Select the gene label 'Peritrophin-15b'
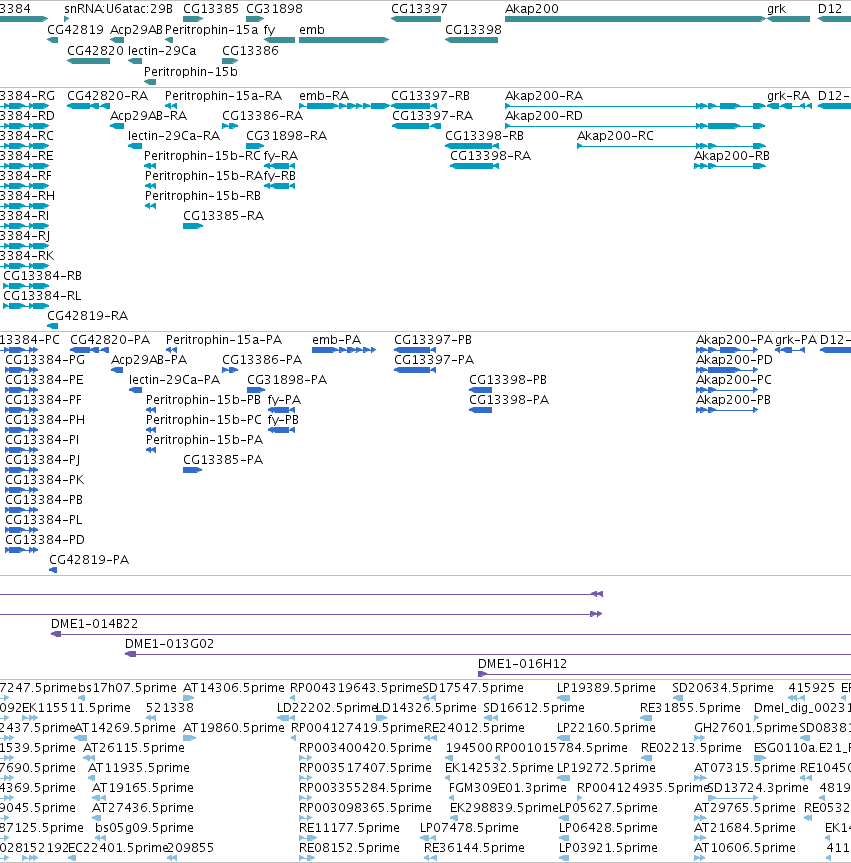Viewport: 851px width, 863px height. [x=190, y=72]
